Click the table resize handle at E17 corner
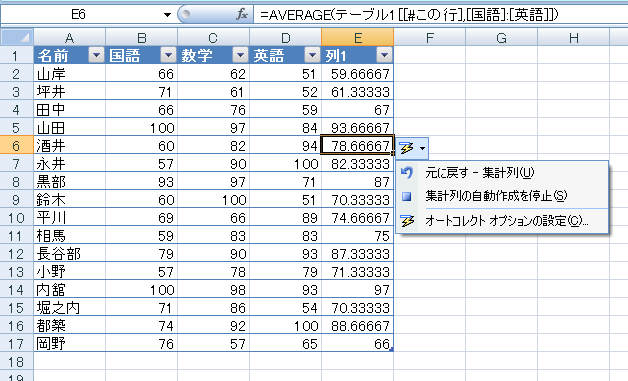 391,349
